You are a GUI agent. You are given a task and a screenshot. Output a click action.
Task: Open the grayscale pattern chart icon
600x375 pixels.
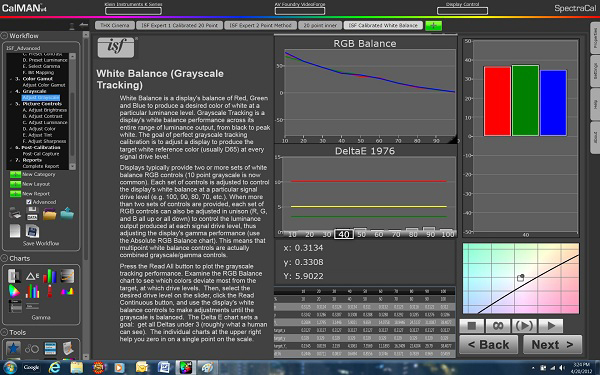(x=14, y=276)
